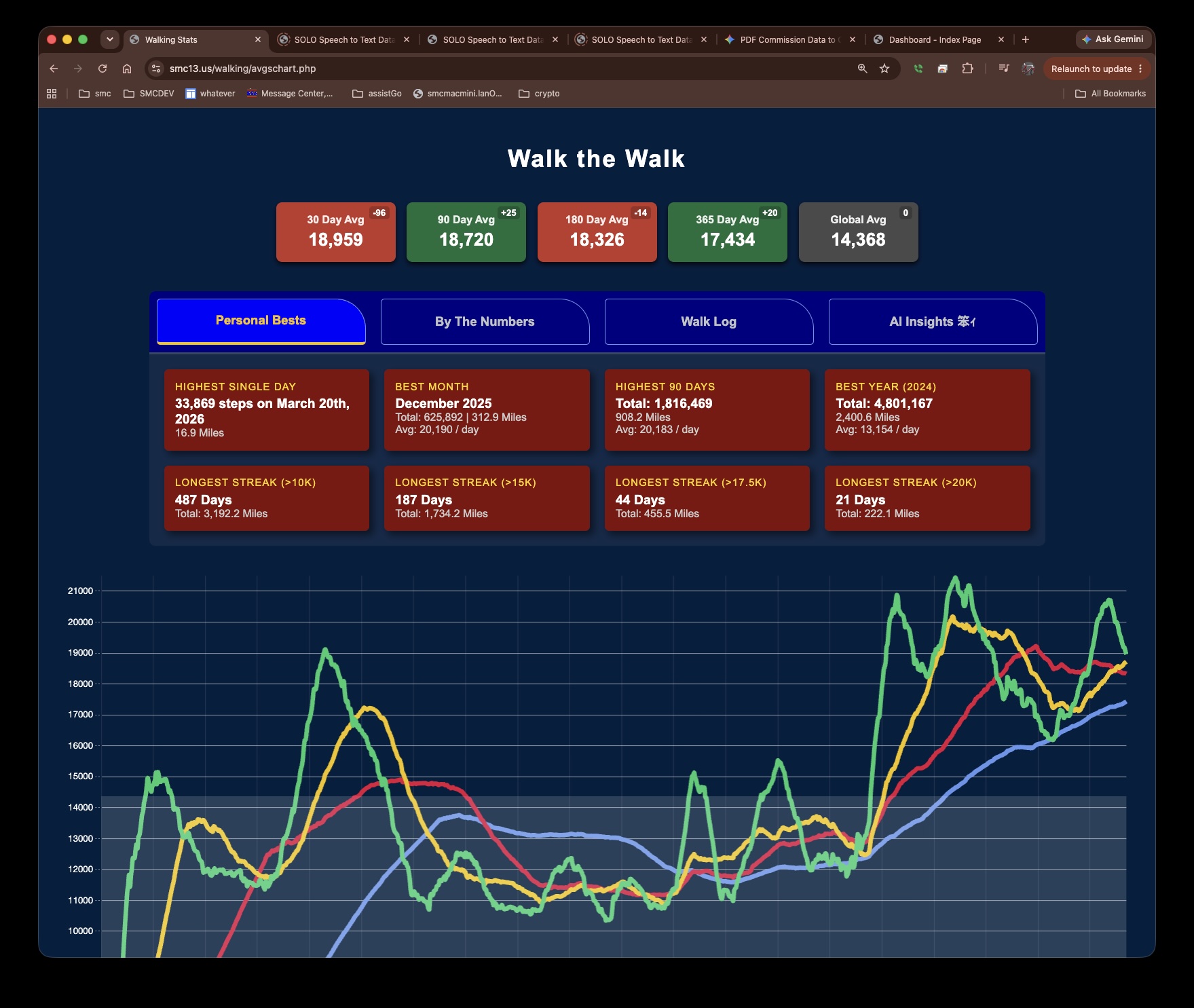Open the Message Center bookmark

click(x=290, y=94)
